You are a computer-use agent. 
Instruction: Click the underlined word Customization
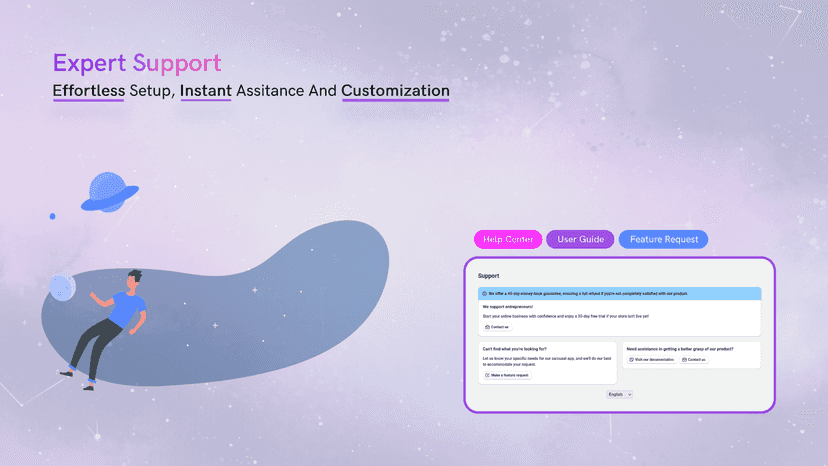[x=395, y=91]
